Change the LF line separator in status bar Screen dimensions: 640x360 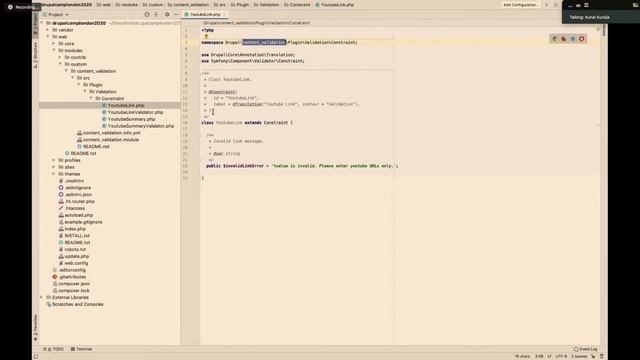(x=549, y=356)
